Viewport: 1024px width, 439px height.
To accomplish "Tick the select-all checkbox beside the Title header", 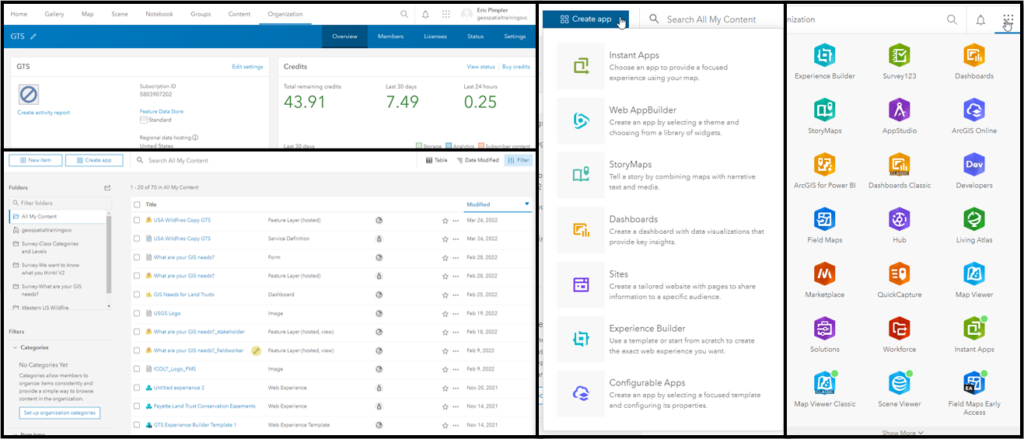I will tap(136, 204).
